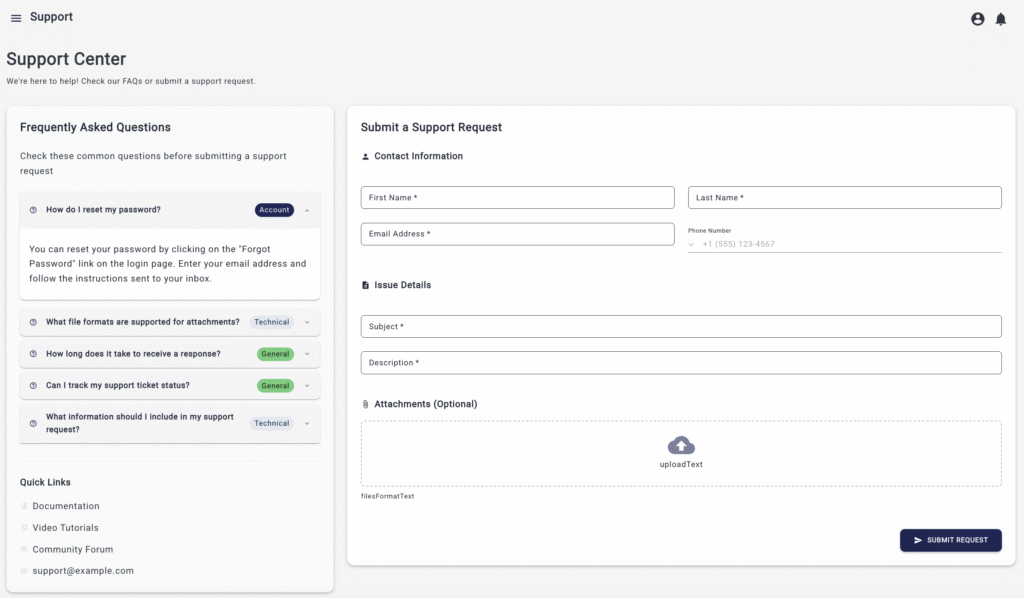Click the Documentation link icon
Screen dimensions: 1024x598
pos(25,506)
